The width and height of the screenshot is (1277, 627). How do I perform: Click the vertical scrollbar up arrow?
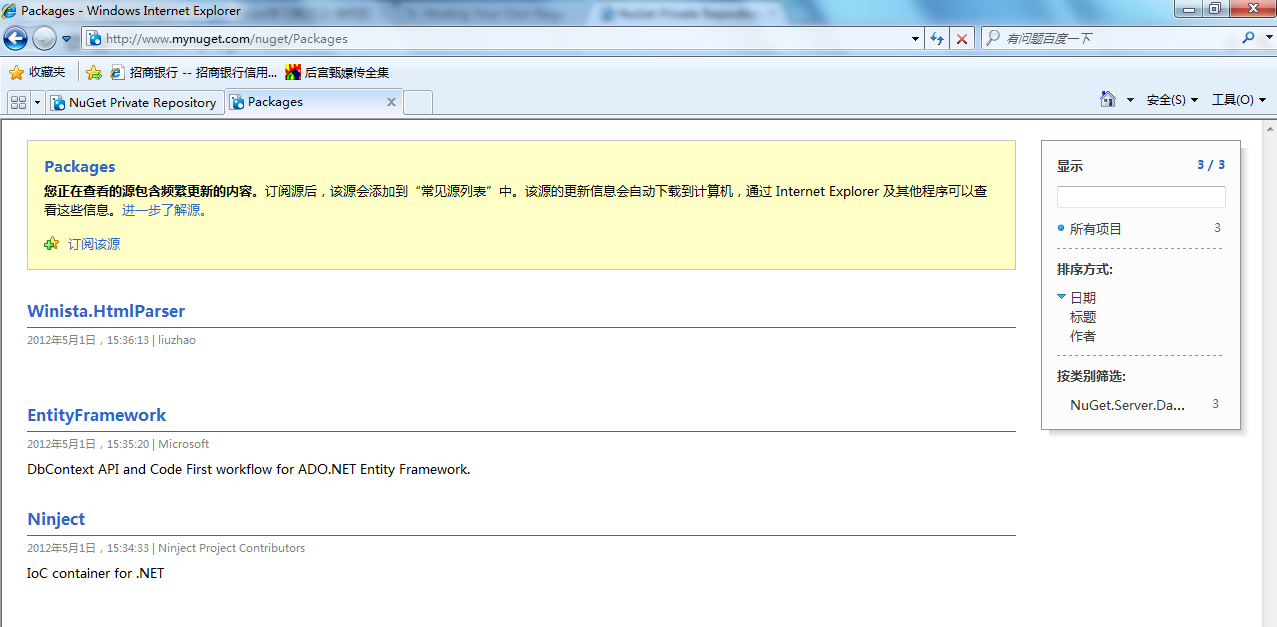1269,129
